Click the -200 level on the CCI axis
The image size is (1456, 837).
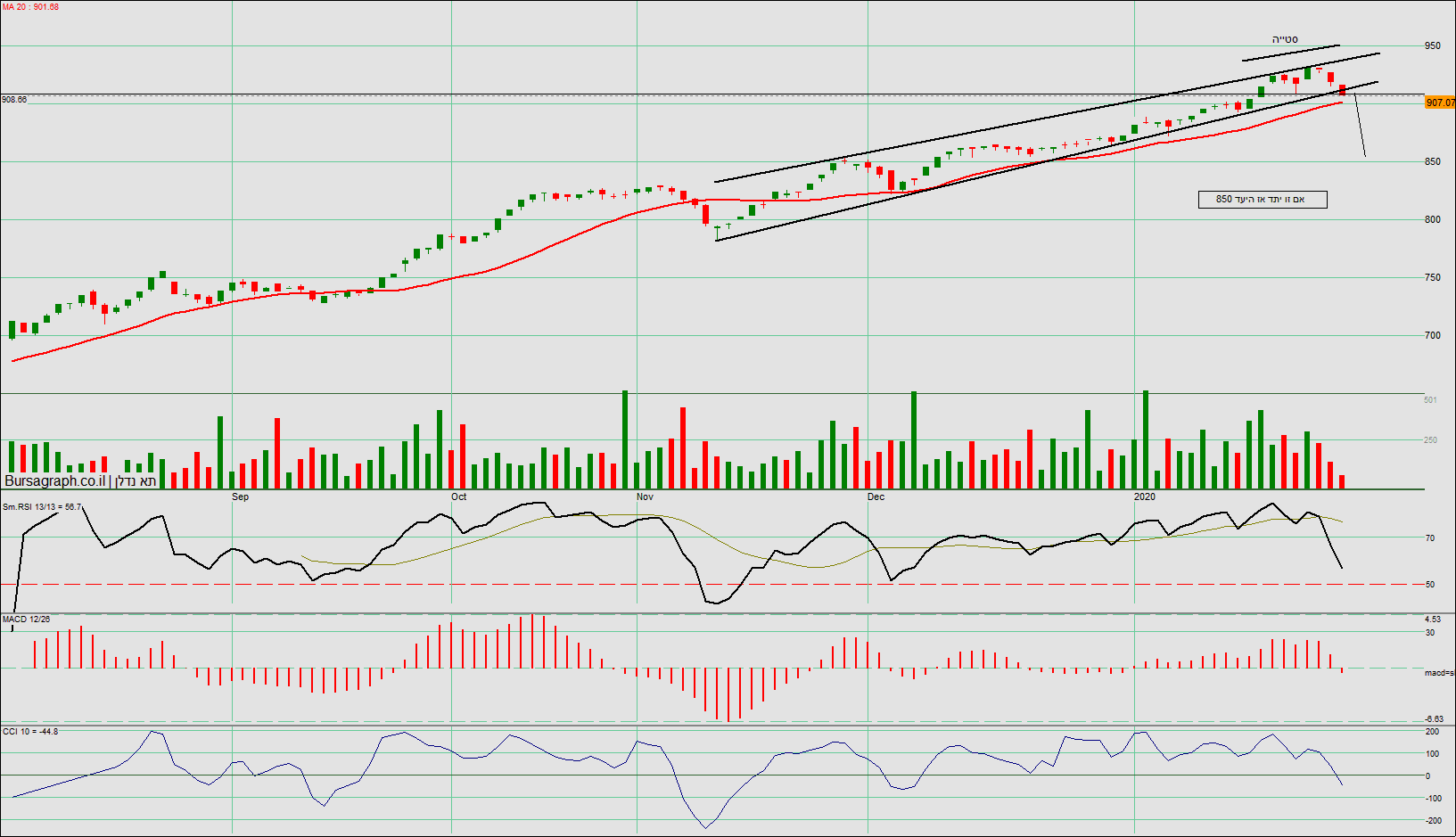click(1433, 820)
